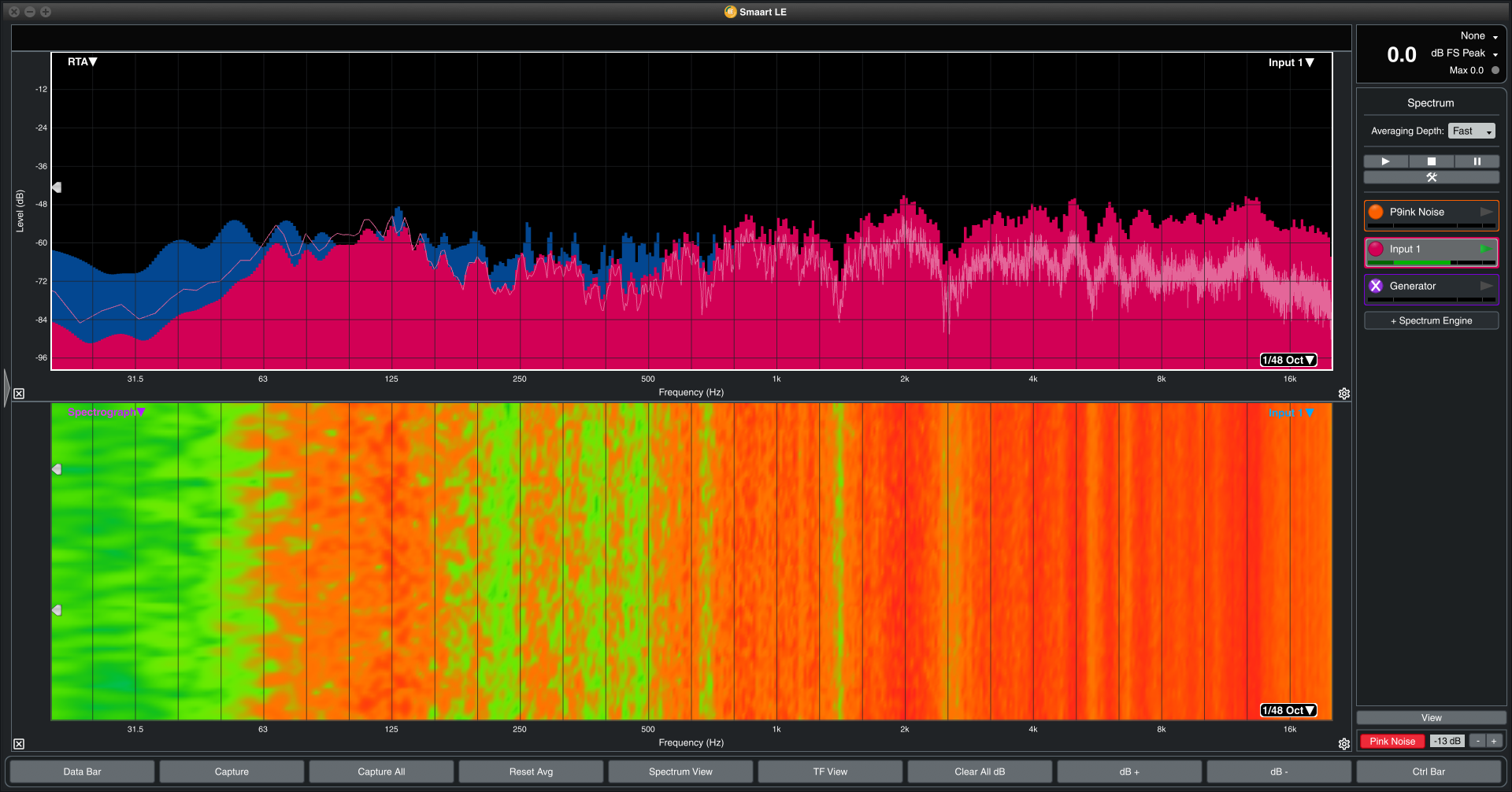The image size is (1512, 792).
Task: Open Averaging Depth Fast dropdown
Action: [x=1471, y=131]
